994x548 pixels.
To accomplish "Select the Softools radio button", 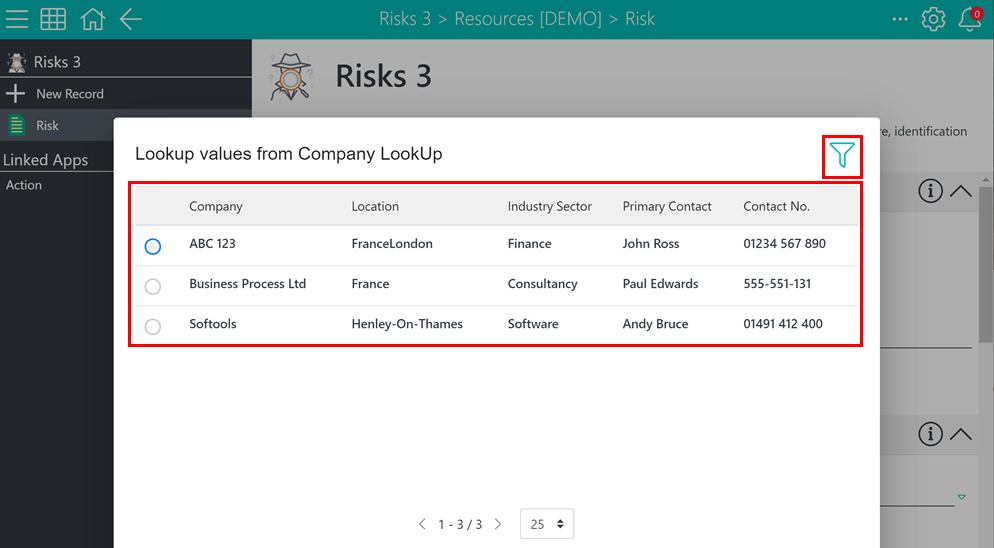I will pos(153,327).
